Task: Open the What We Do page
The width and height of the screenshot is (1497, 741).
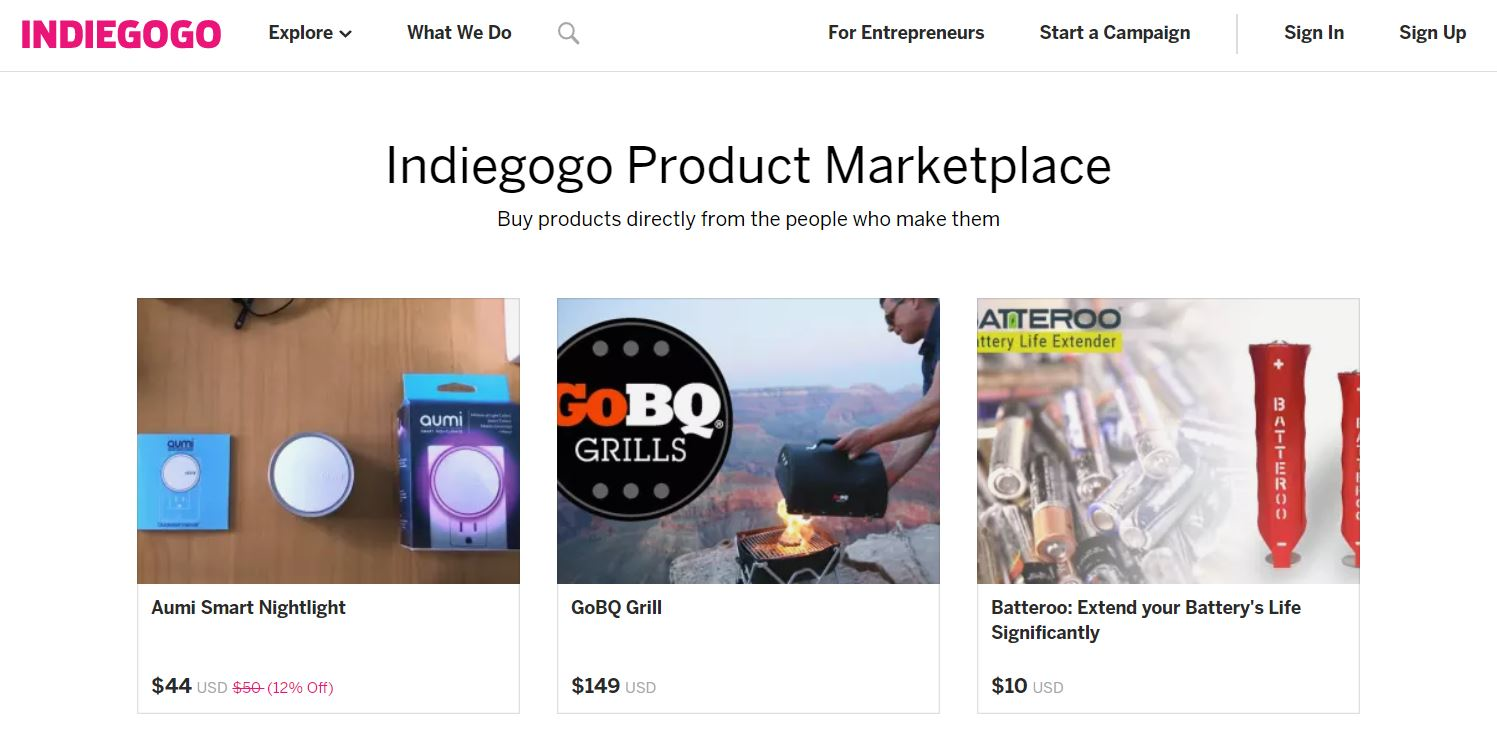Action: coord(458,32)
